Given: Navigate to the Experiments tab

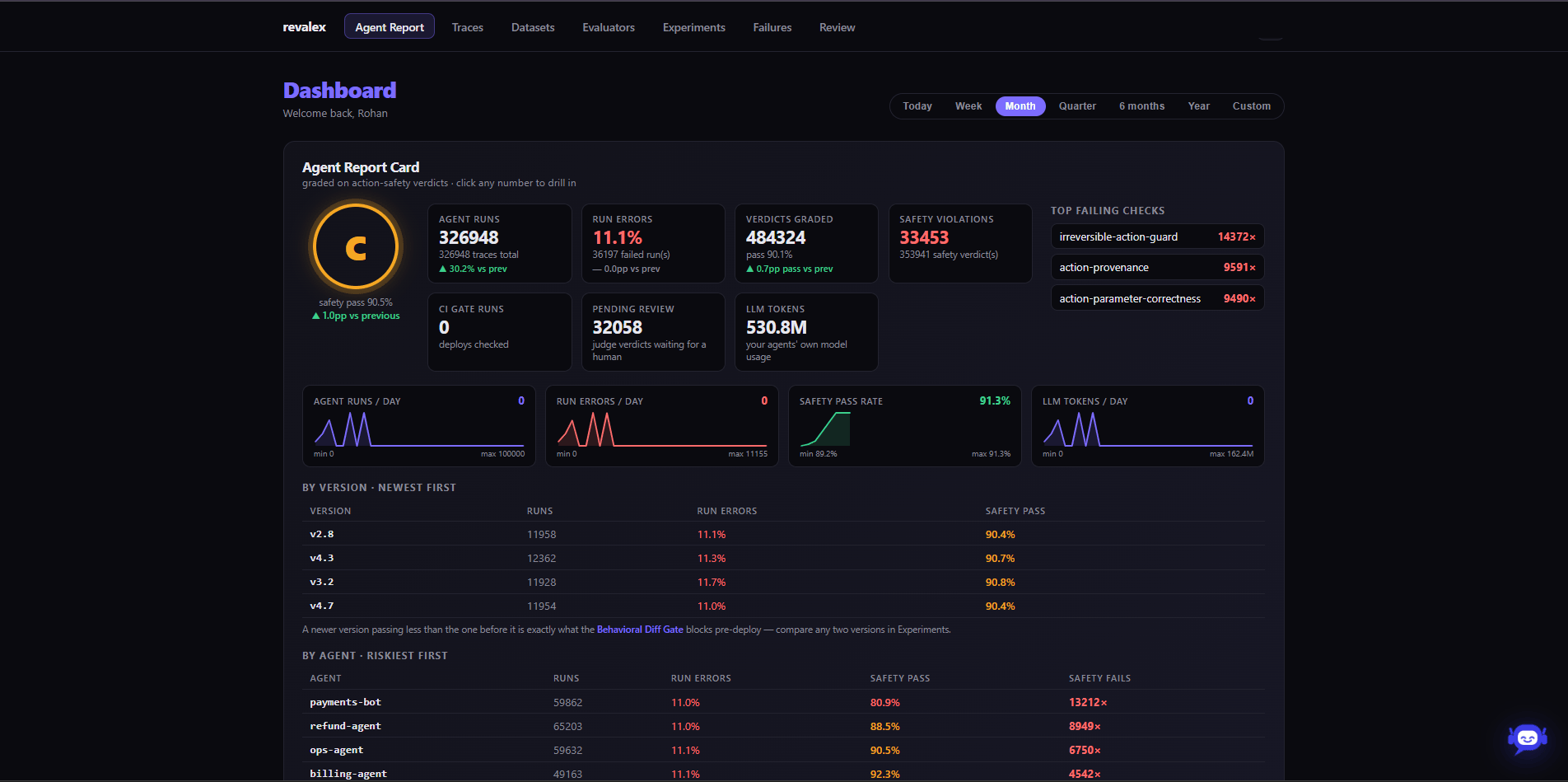Looking at the screenshot, I should pos(694,27).
